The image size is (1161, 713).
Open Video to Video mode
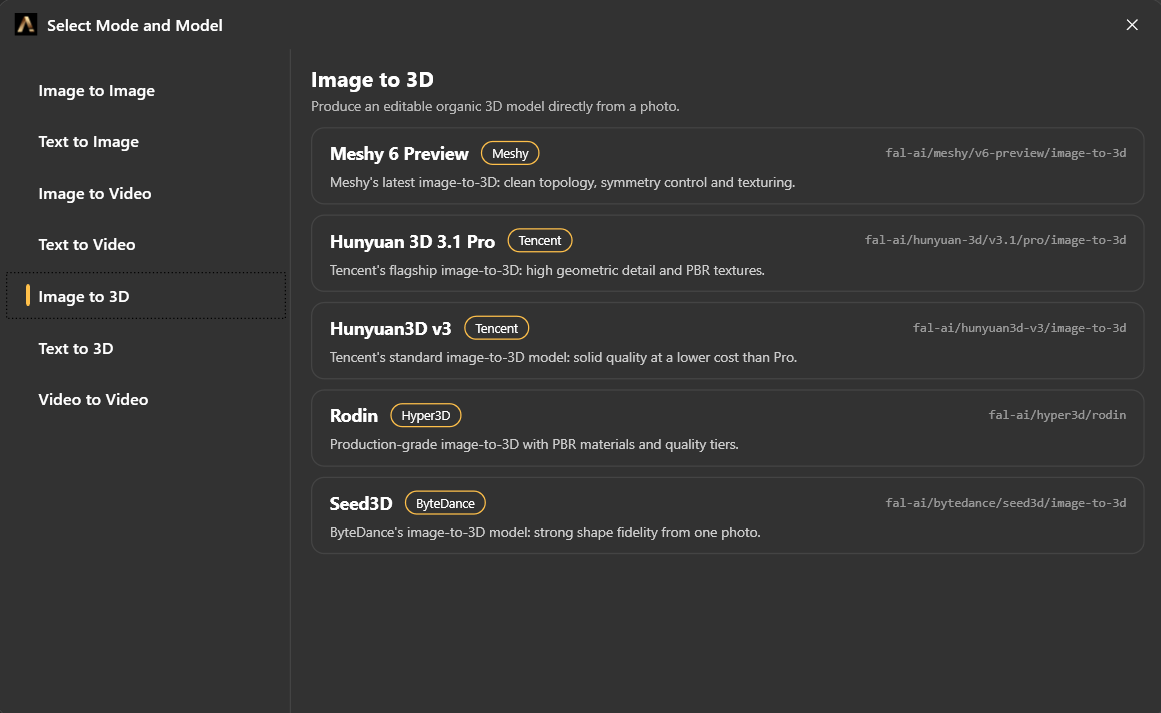click(x=146, y=399)
